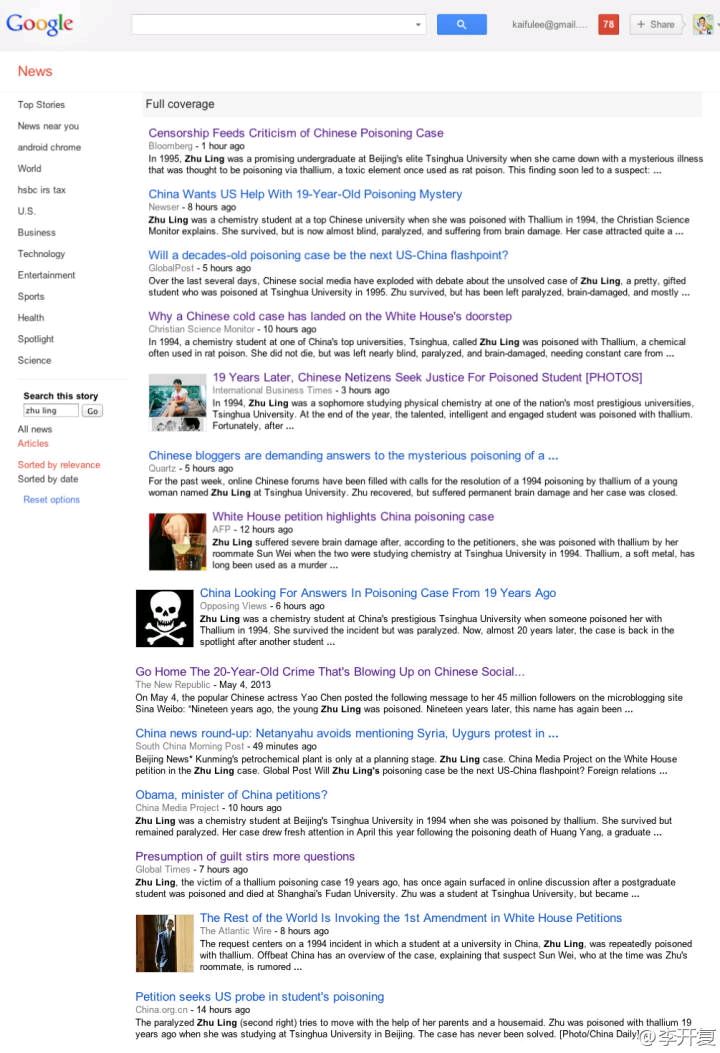This screenshot has height=1053, width=720.
Task: Choose Sorted by date
Action: click(48, 479)
